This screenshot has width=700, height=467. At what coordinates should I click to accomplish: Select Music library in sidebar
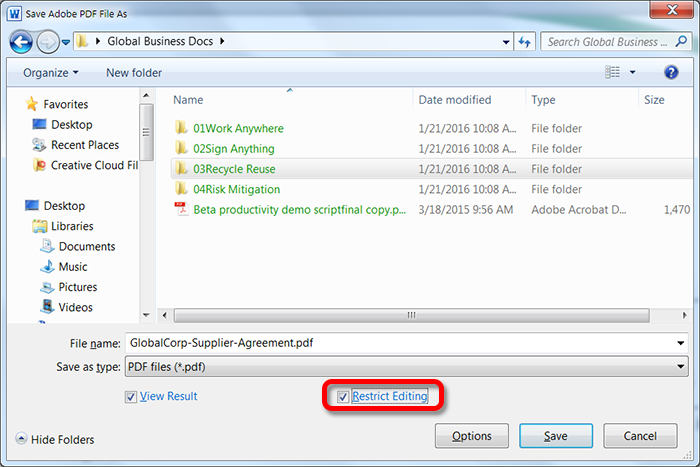coord(72,267)
